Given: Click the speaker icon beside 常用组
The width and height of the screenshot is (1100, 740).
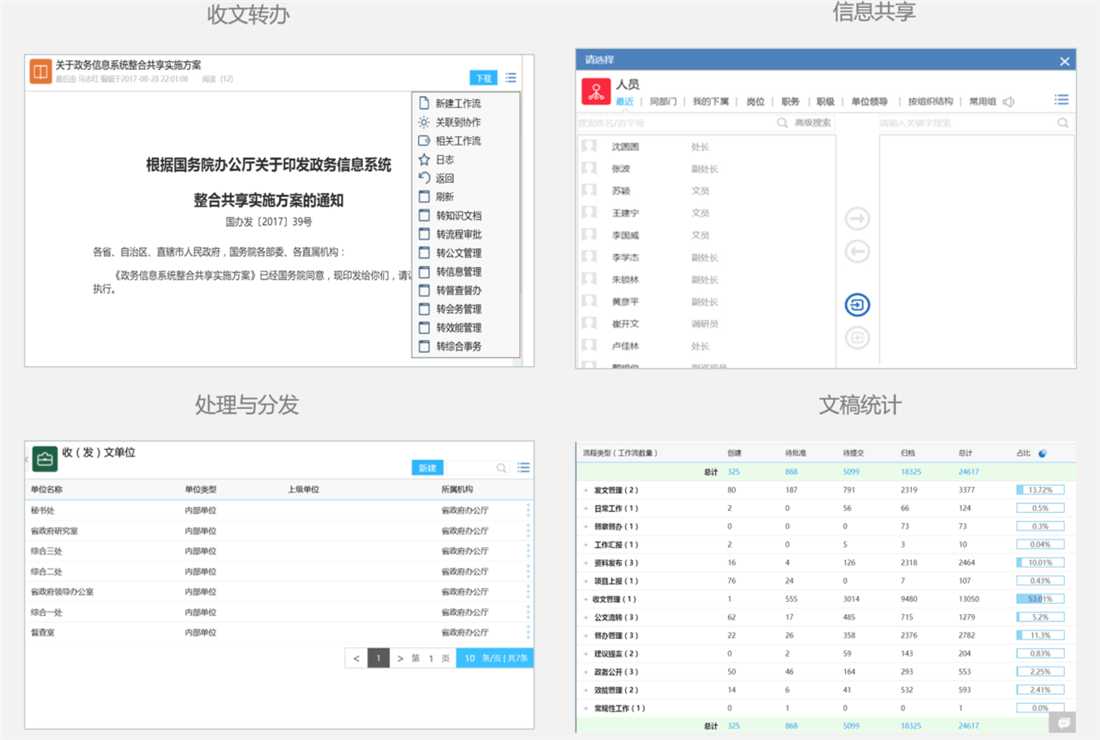Looking at the screenshot, I should click(1009, 101).
